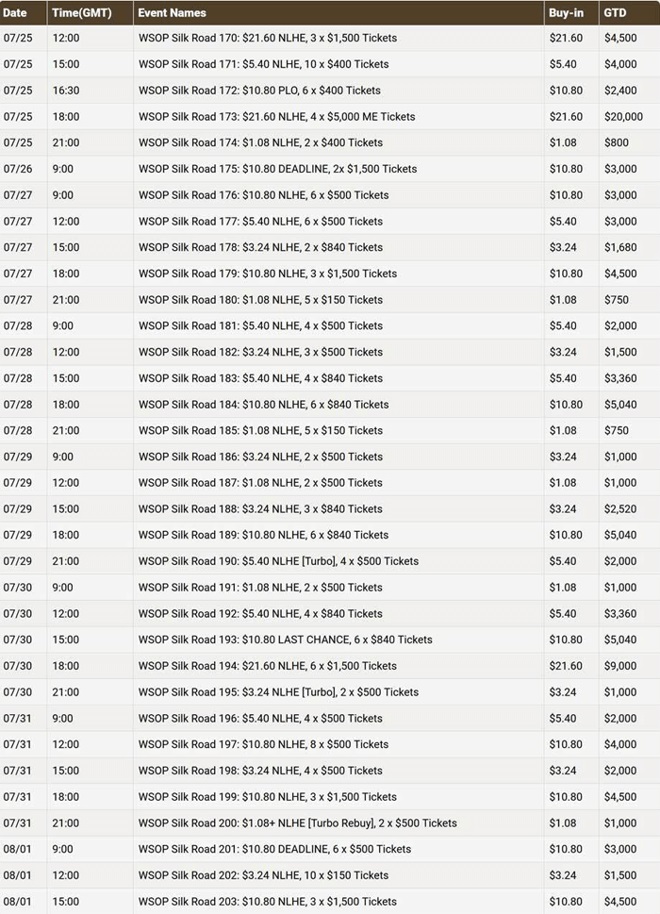The width and height of the screenshot is (660, 914).
Task: Click the $20,000 GTD value
Action: (623, 117)
